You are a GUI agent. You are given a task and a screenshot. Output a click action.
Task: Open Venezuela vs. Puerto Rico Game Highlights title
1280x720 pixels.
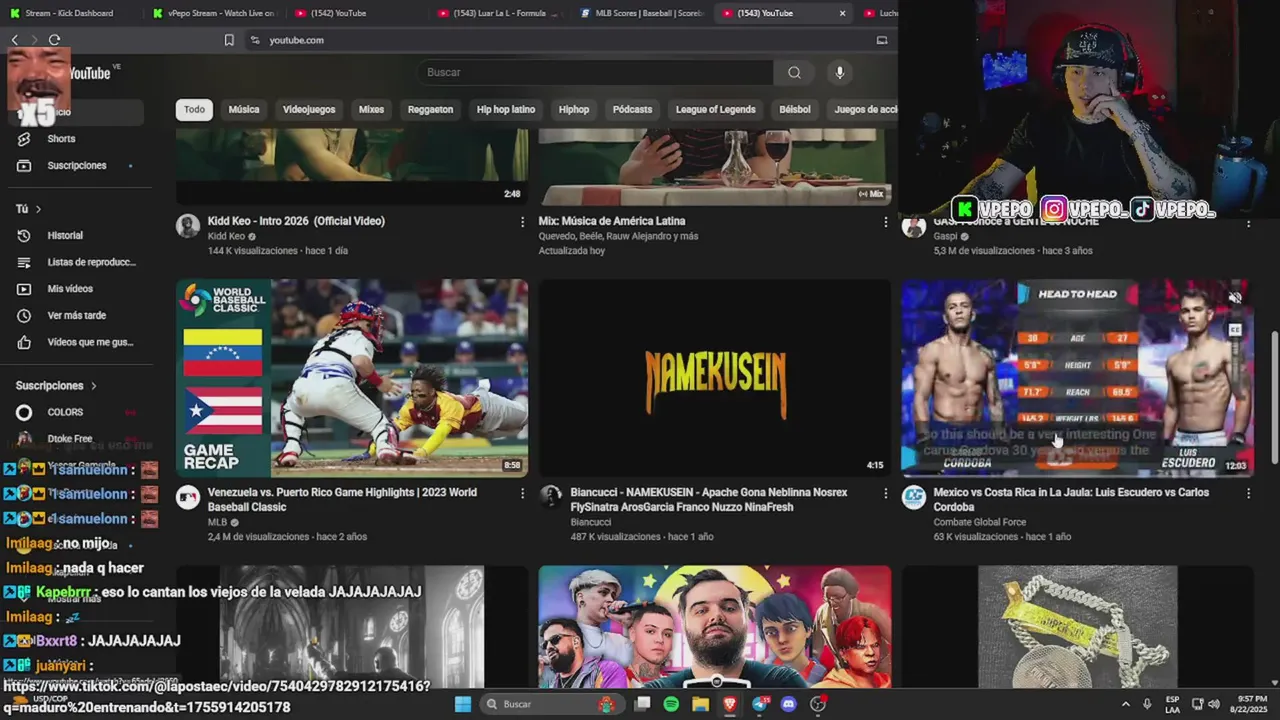342,499
